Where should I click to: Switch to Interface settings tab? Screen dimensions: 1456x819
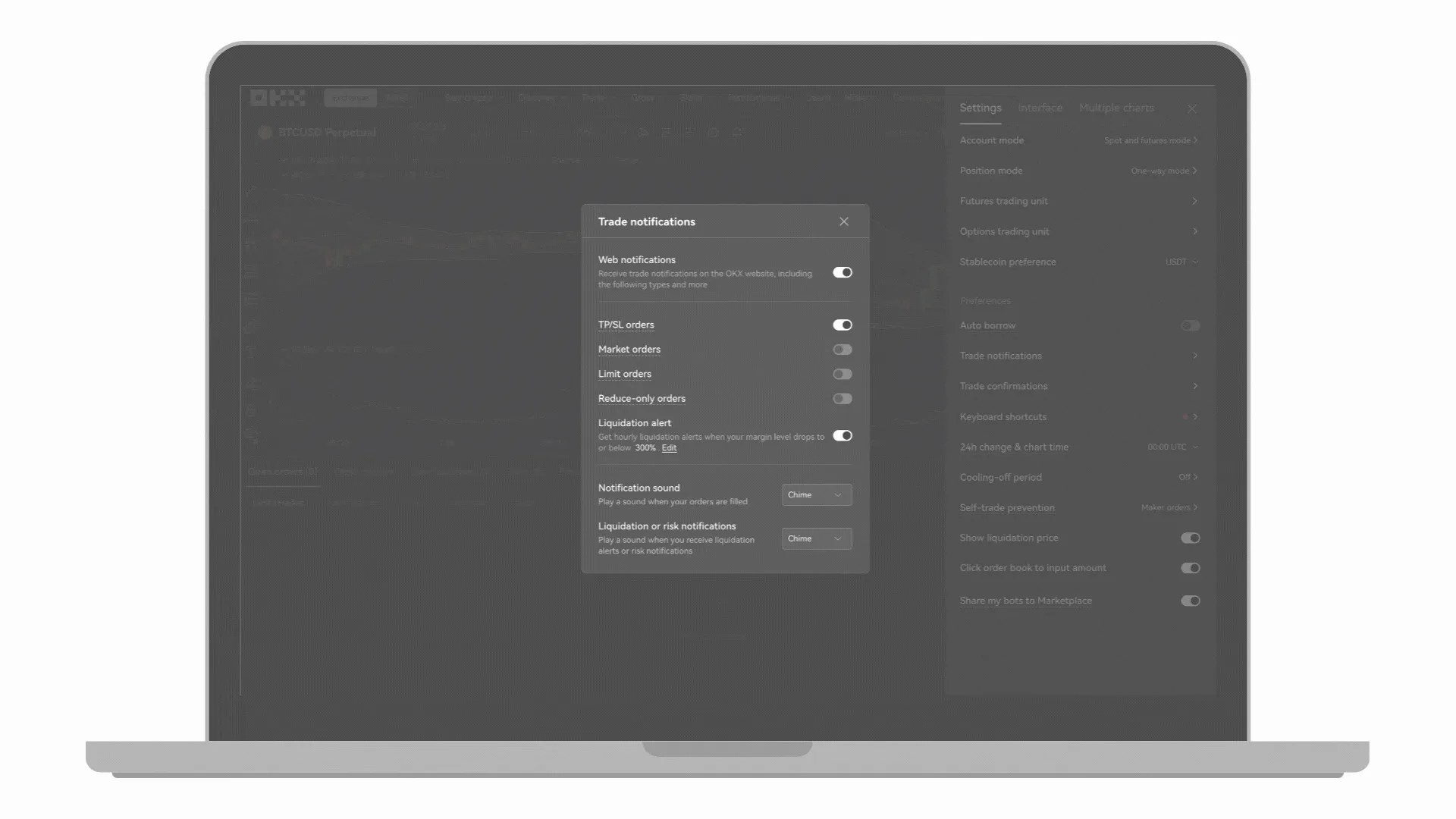pyautogui.click(x=1040, y=107)
